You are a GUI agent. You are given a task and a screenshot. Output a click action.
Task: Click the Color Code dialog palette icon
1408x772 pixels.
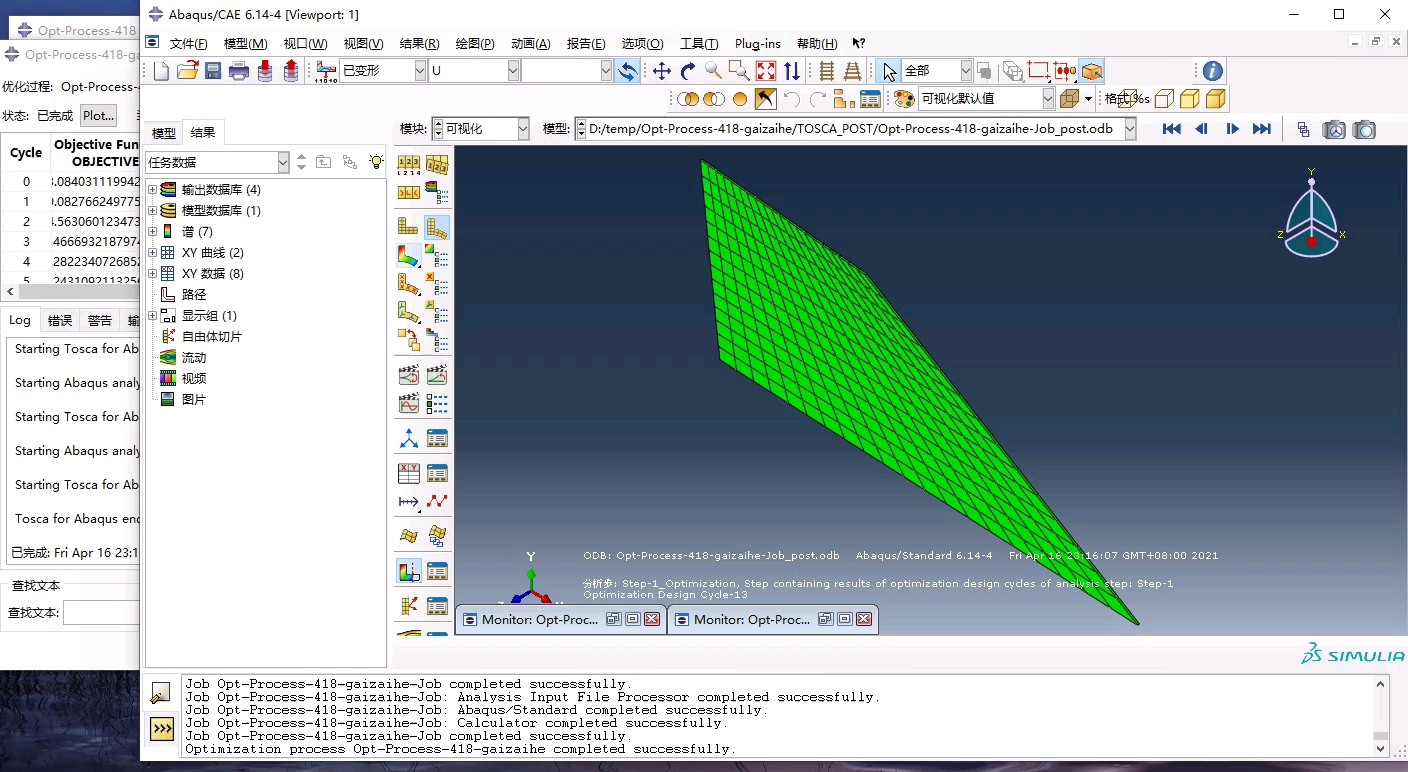[x=904, y=99]
